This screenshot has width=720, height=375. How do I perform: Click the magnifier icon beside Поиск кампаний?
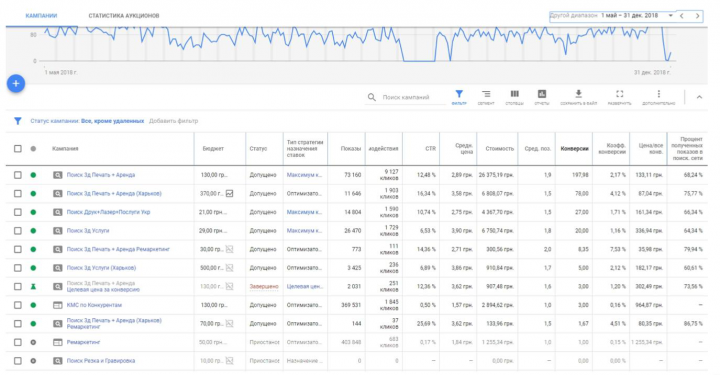(x=371, y=97)
